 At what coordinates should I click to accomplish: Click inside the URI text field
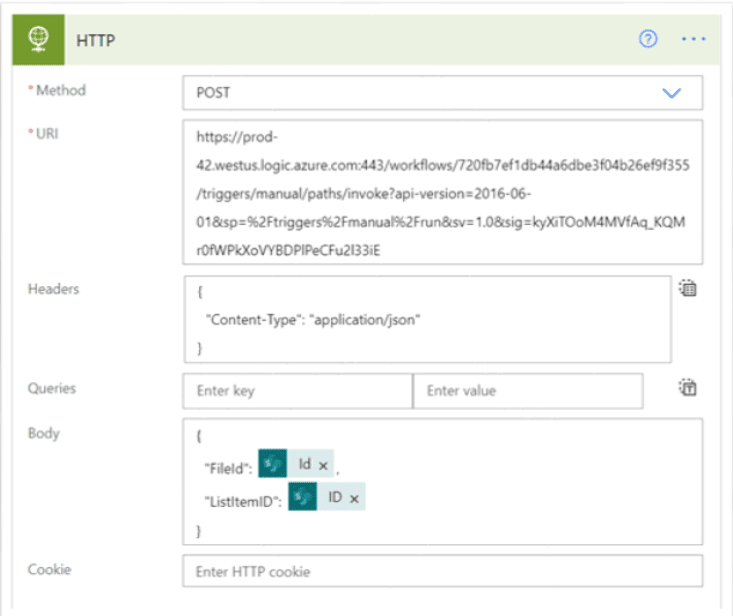[442, 191]
